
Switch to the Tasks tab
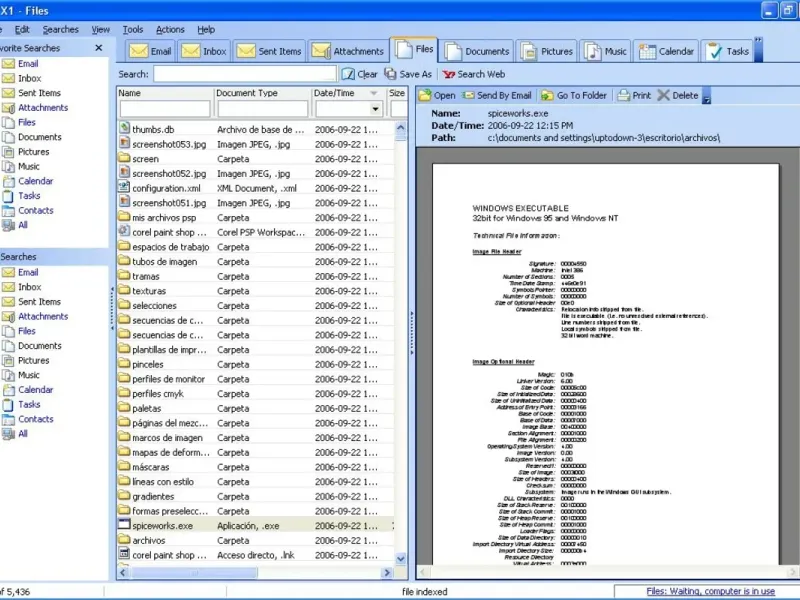[728, 51]
